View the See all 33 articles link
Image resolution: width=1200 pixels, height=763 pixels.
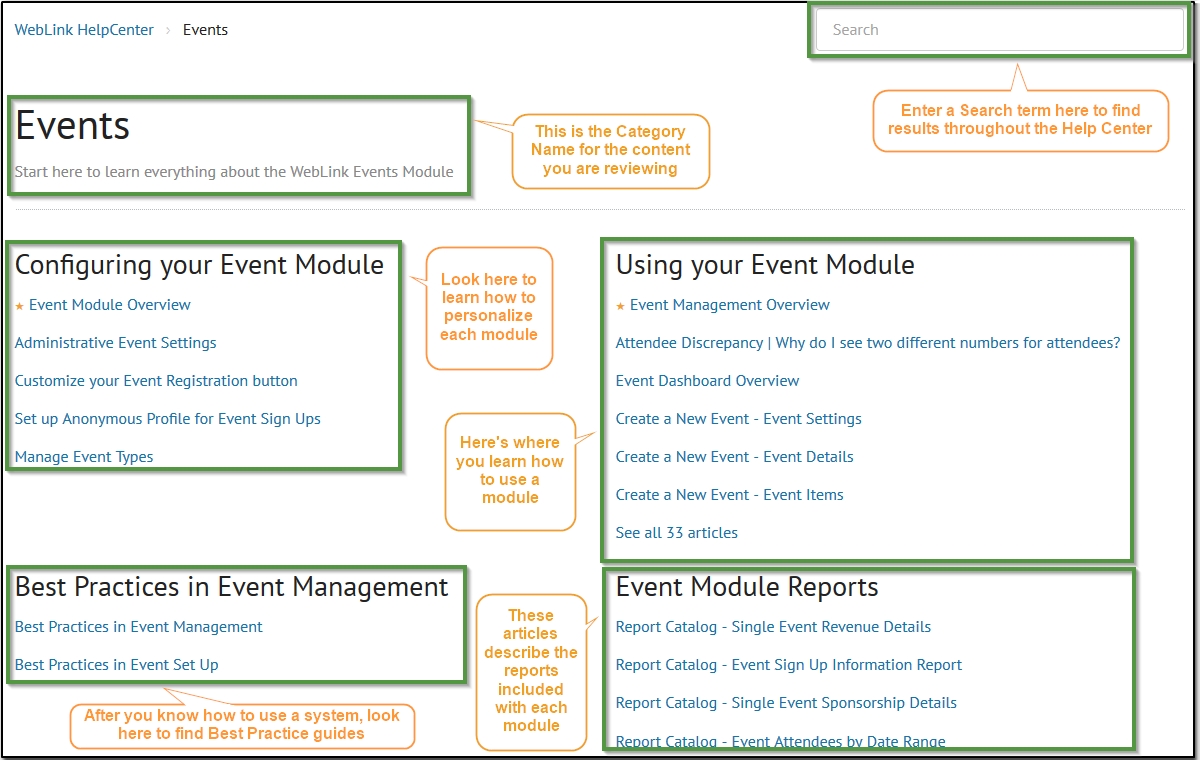(x=677, y=533)
